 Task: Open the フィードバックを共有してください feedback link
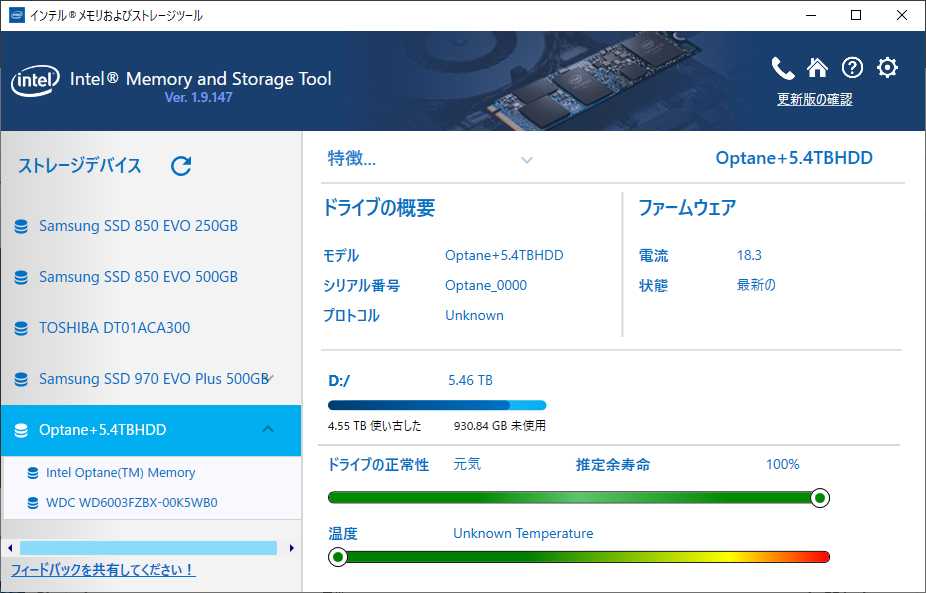103,570
